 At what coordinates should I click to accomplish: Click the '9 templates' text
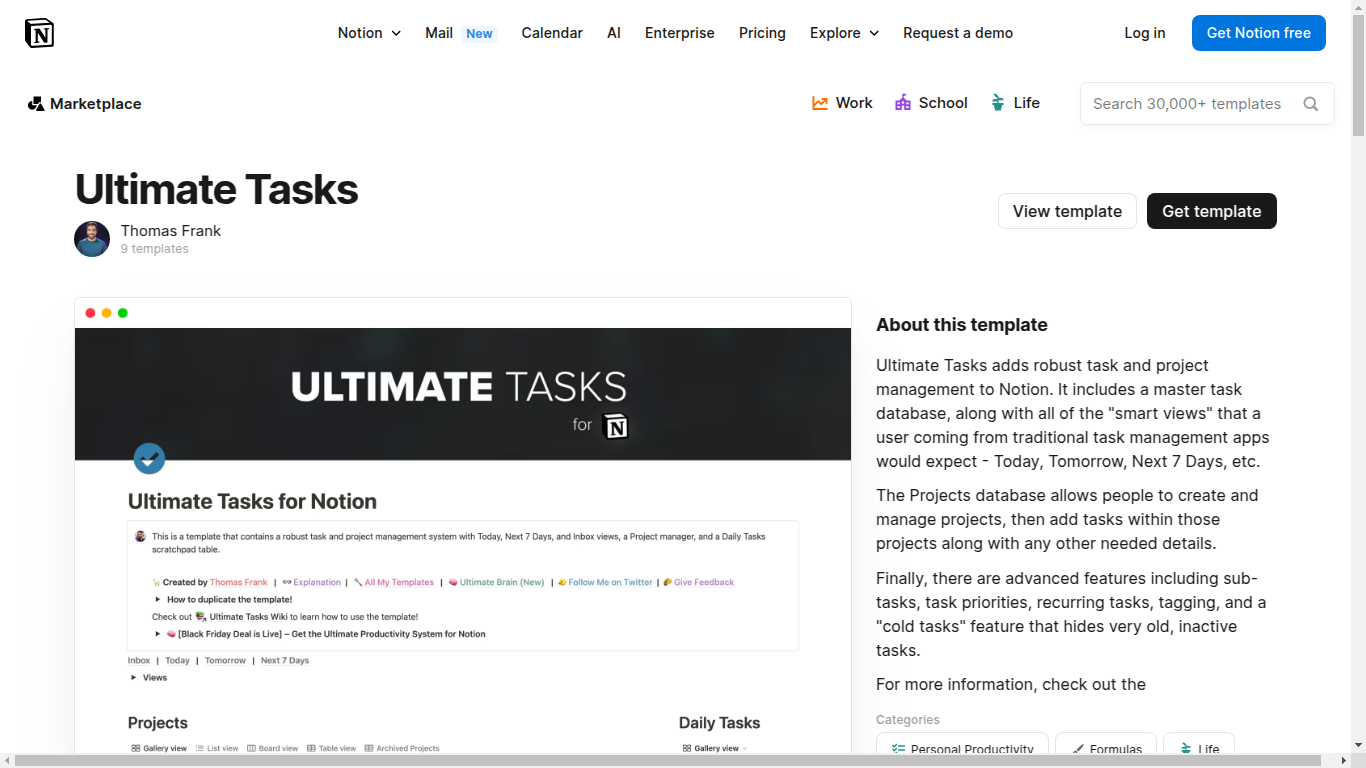155,249
